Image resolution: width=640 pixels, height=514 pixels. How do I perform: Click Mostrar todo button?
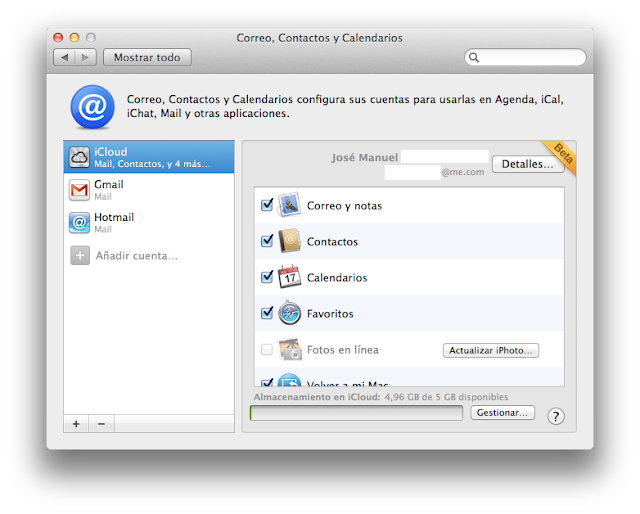147,58
